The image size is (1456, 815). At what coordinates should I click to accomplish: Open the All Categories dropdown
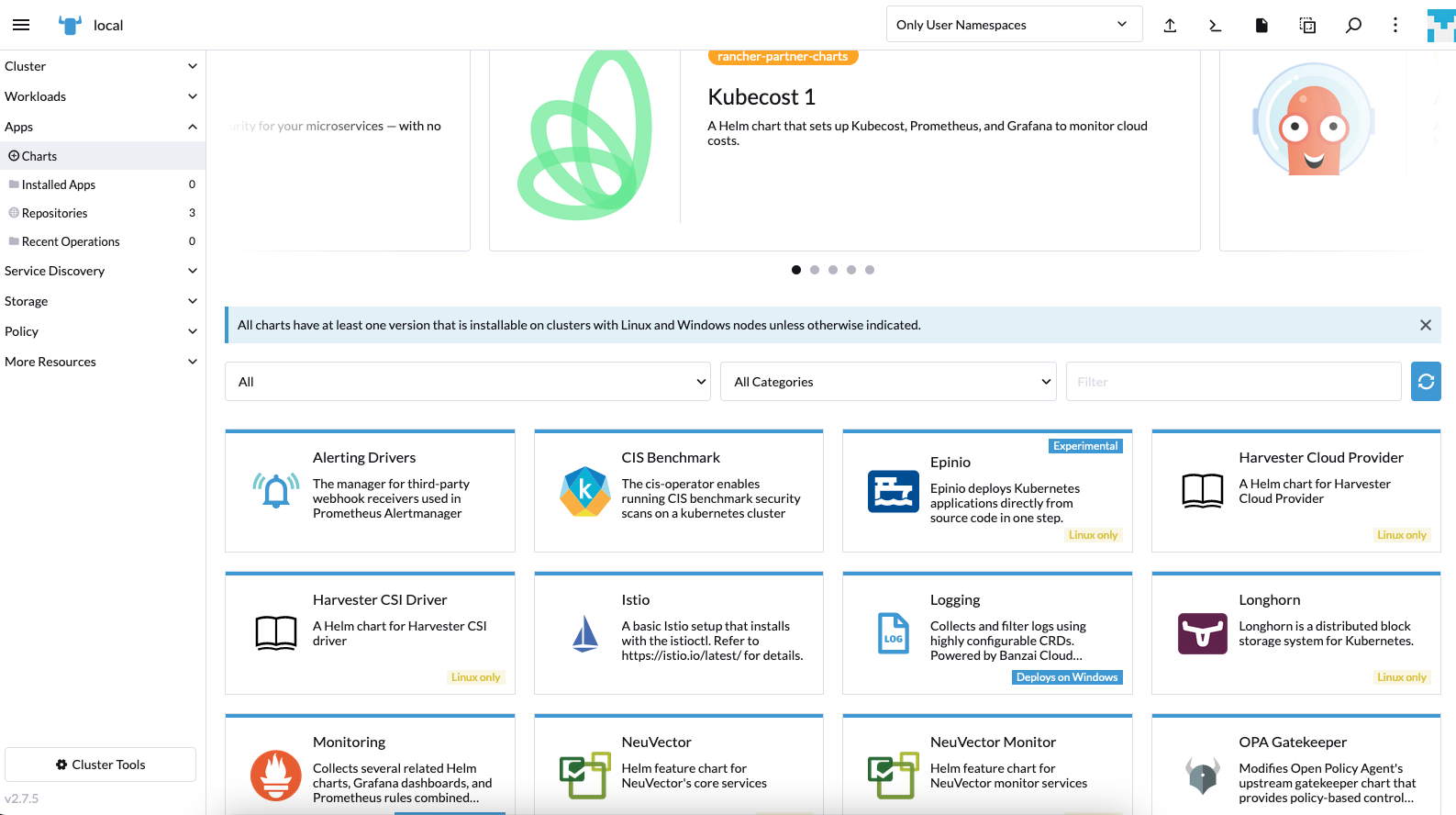tap(889, 382)
